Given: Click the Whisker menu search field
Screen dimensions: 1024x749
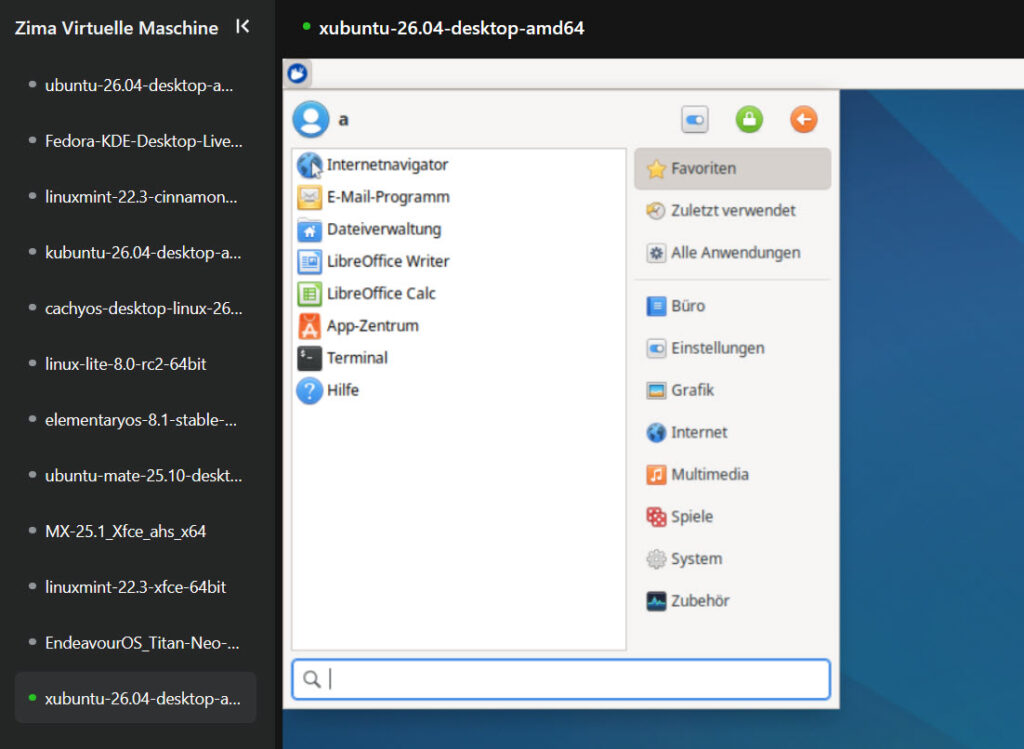Looking at the screenshot, I should [561, 679].
